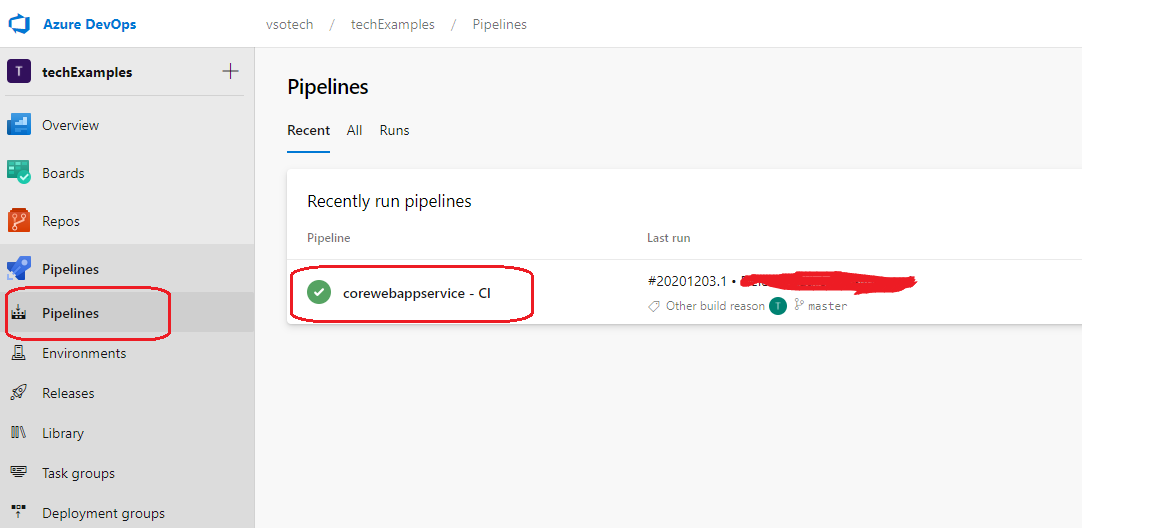Click the Task groups icon
Image resolution: width=1151 pixels, height=528 pixels.
[18, 472]
